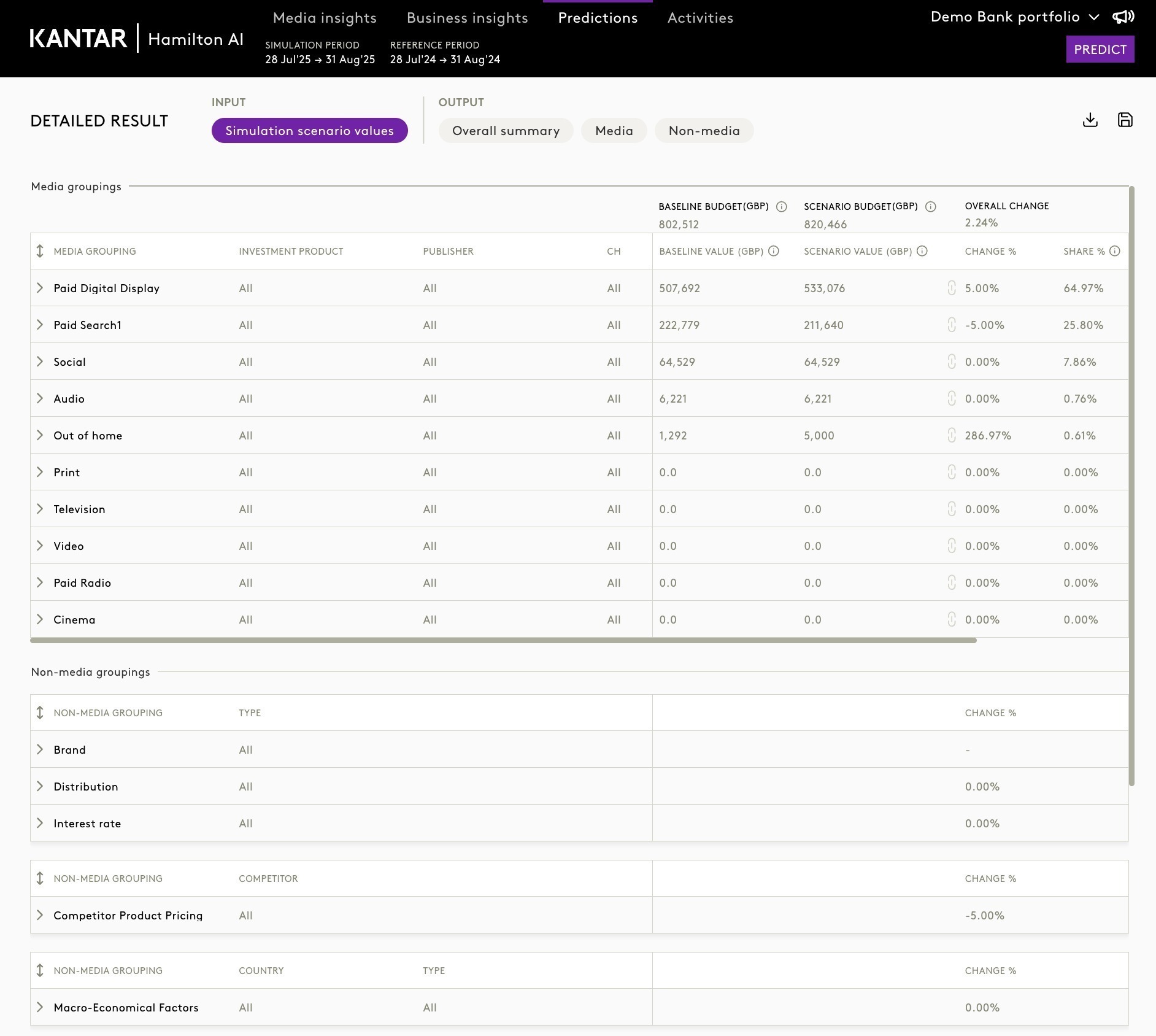
Task: Expand the Competitor Product Pricing row
Action: tap(40, 915)
